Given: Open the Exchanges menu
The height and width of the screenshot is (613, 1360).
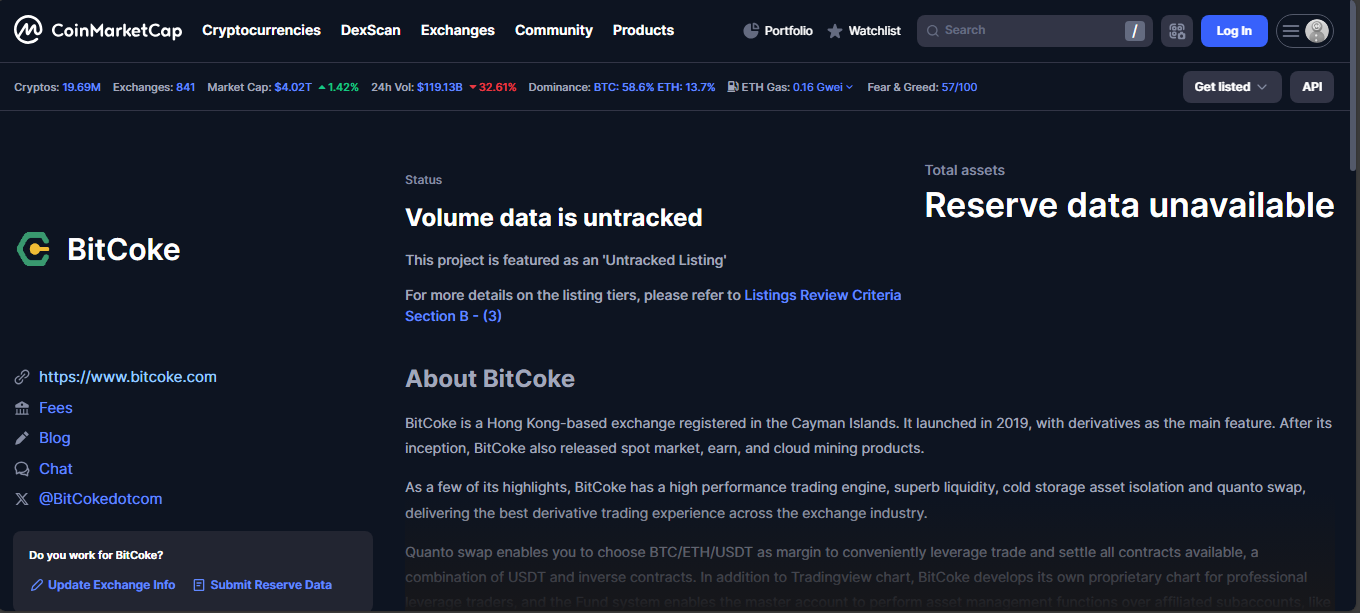Looking at the screenshot, I should point(457,30).
